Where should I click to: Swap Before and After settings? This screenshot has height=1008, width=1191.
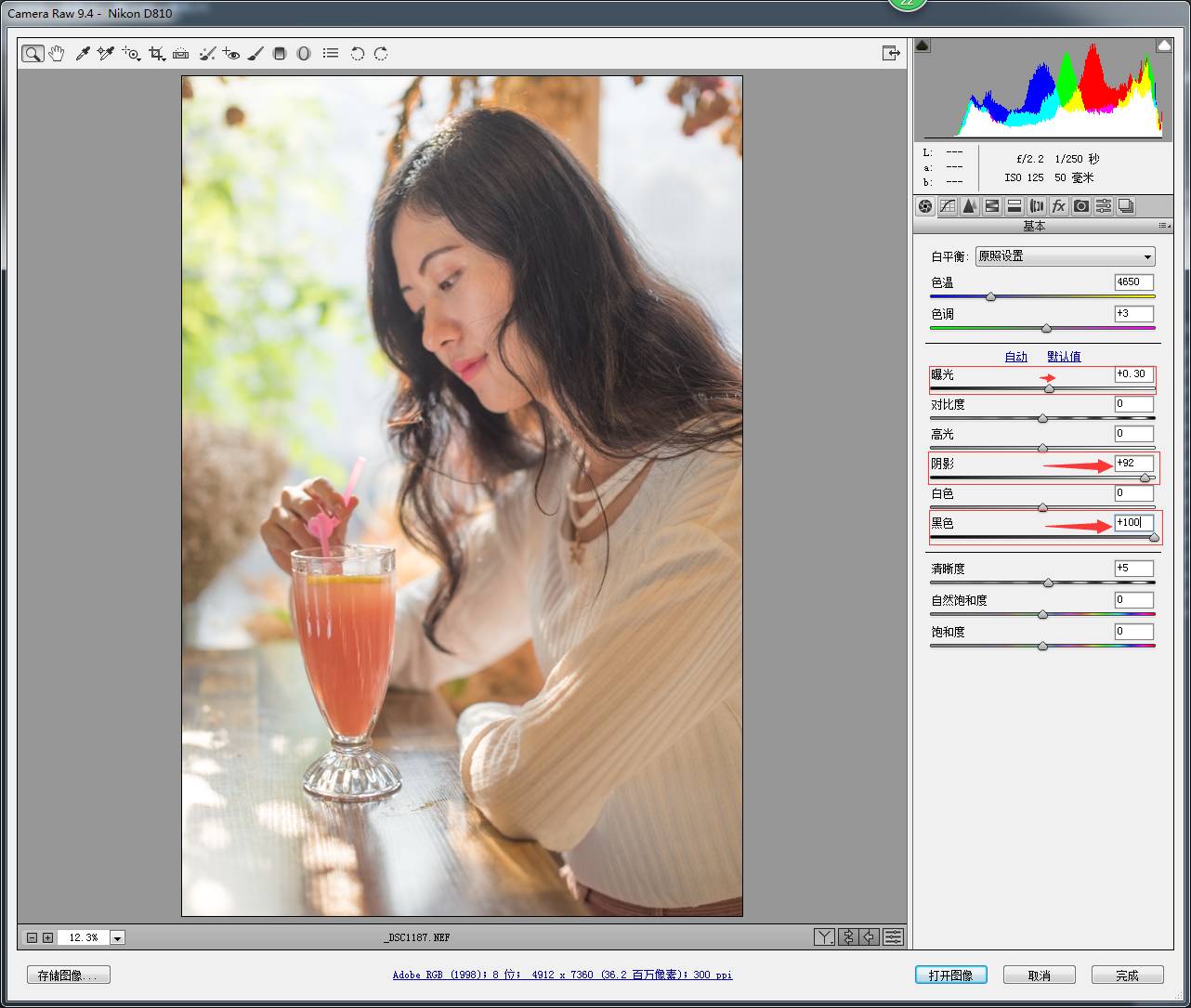847,937
